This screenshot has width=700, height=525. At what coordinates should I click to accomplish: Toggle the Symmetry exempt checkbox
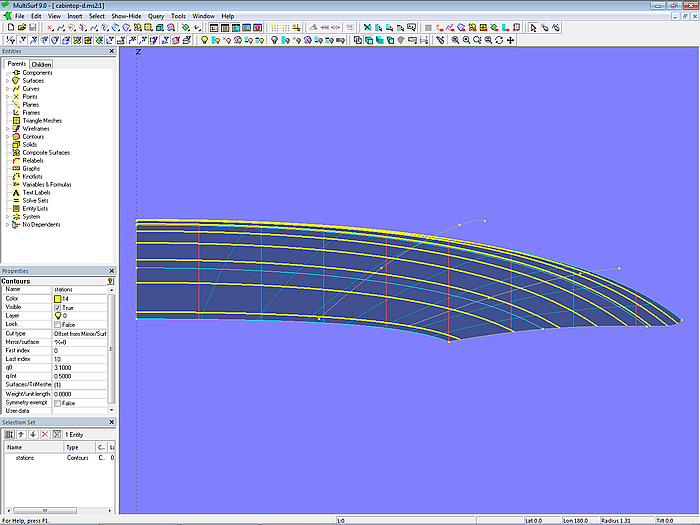coord(57,402)
